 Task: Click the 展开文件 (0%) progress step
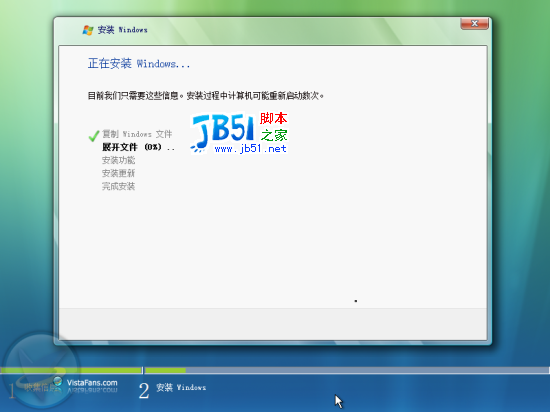(138, 147)
